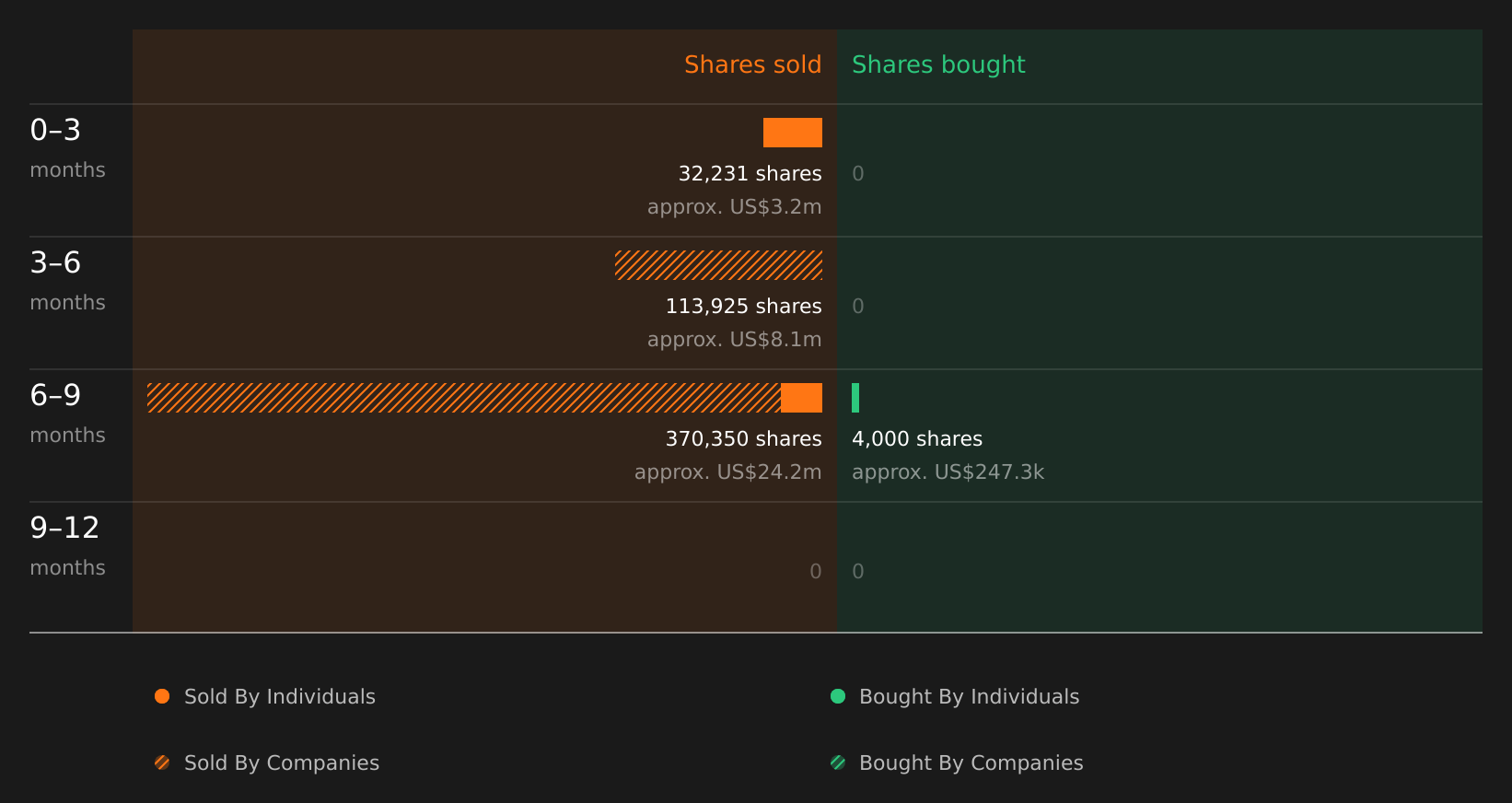This screenshot has height=803, width=1512.
Task: Click the Shares bought column header
Action: tap(938, 64)
